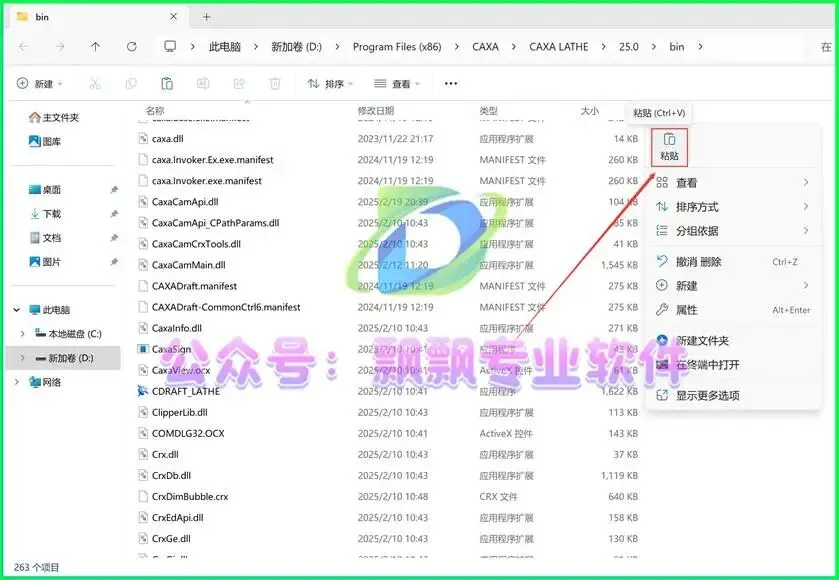Click the Share toolbar icon
The height and width of the screenshot is (580, 839).
(239, 83)
